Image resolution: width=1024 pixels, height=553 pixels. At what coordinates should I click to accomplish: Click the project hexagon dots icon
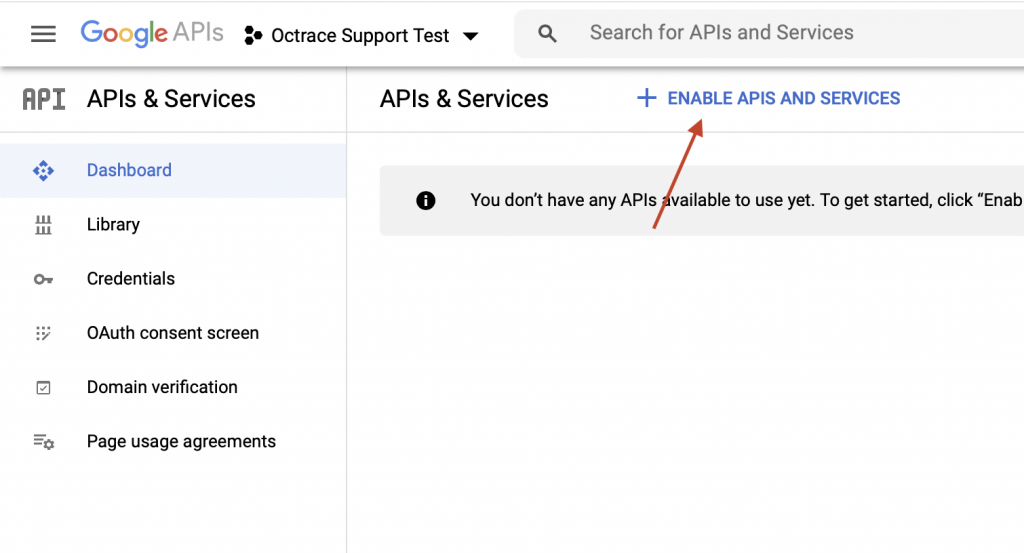[x=253, y=35]
